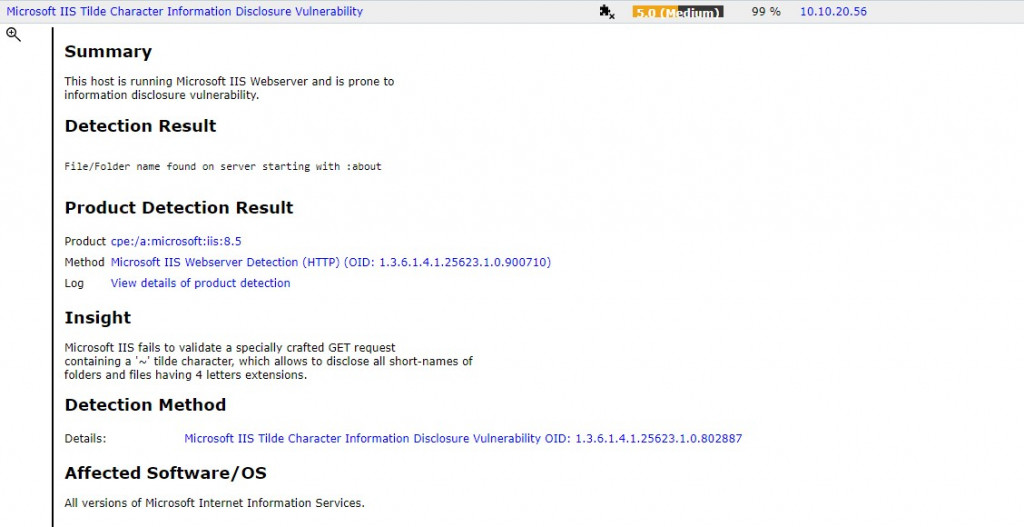The image size is (1024, 527).
Task: Click the Detection Result heading
Action: click(140, 125)
